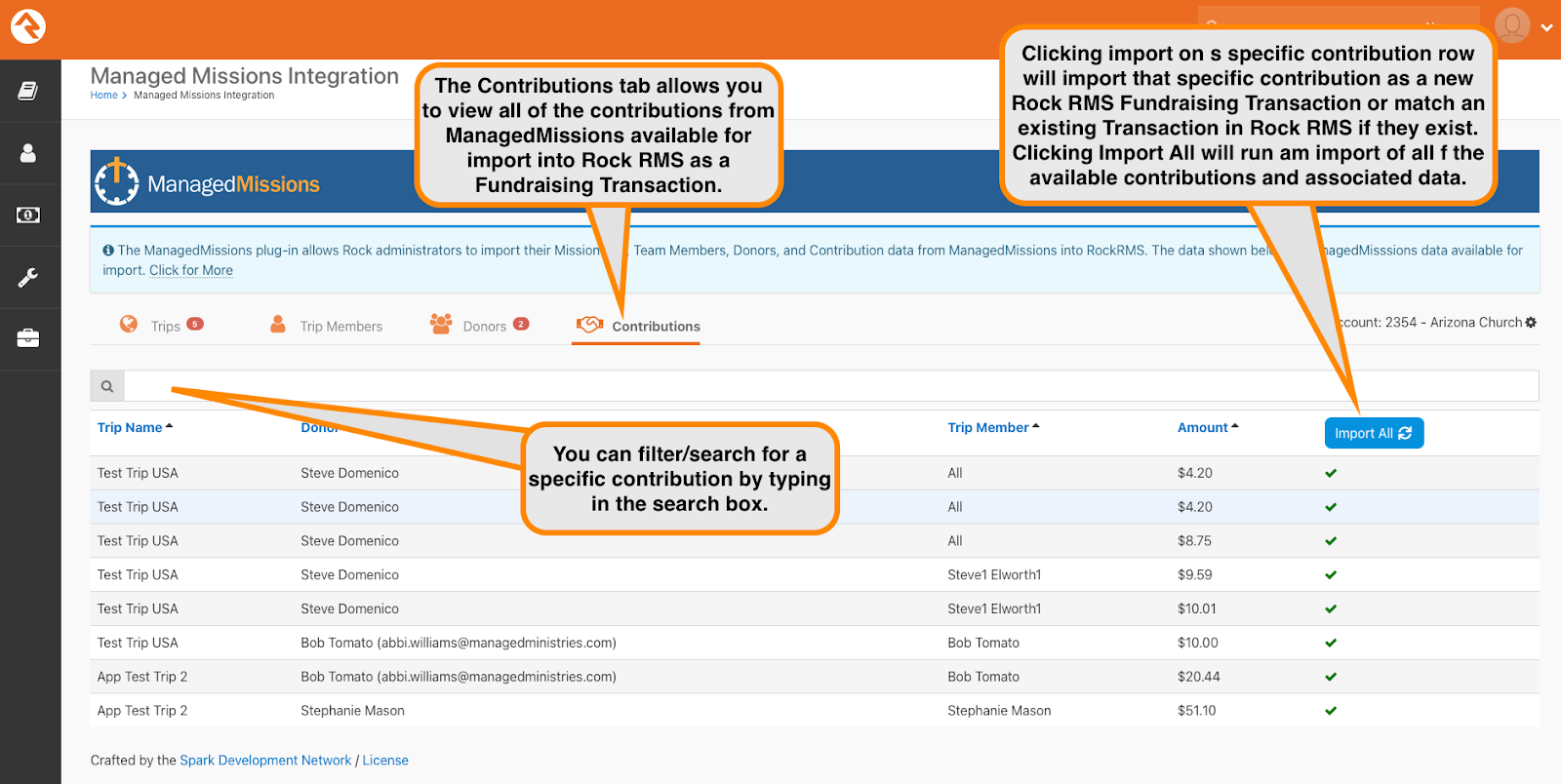The image size is (1561, 784).
Task: Open the Finance money sidebar icon
Action: 28,215
